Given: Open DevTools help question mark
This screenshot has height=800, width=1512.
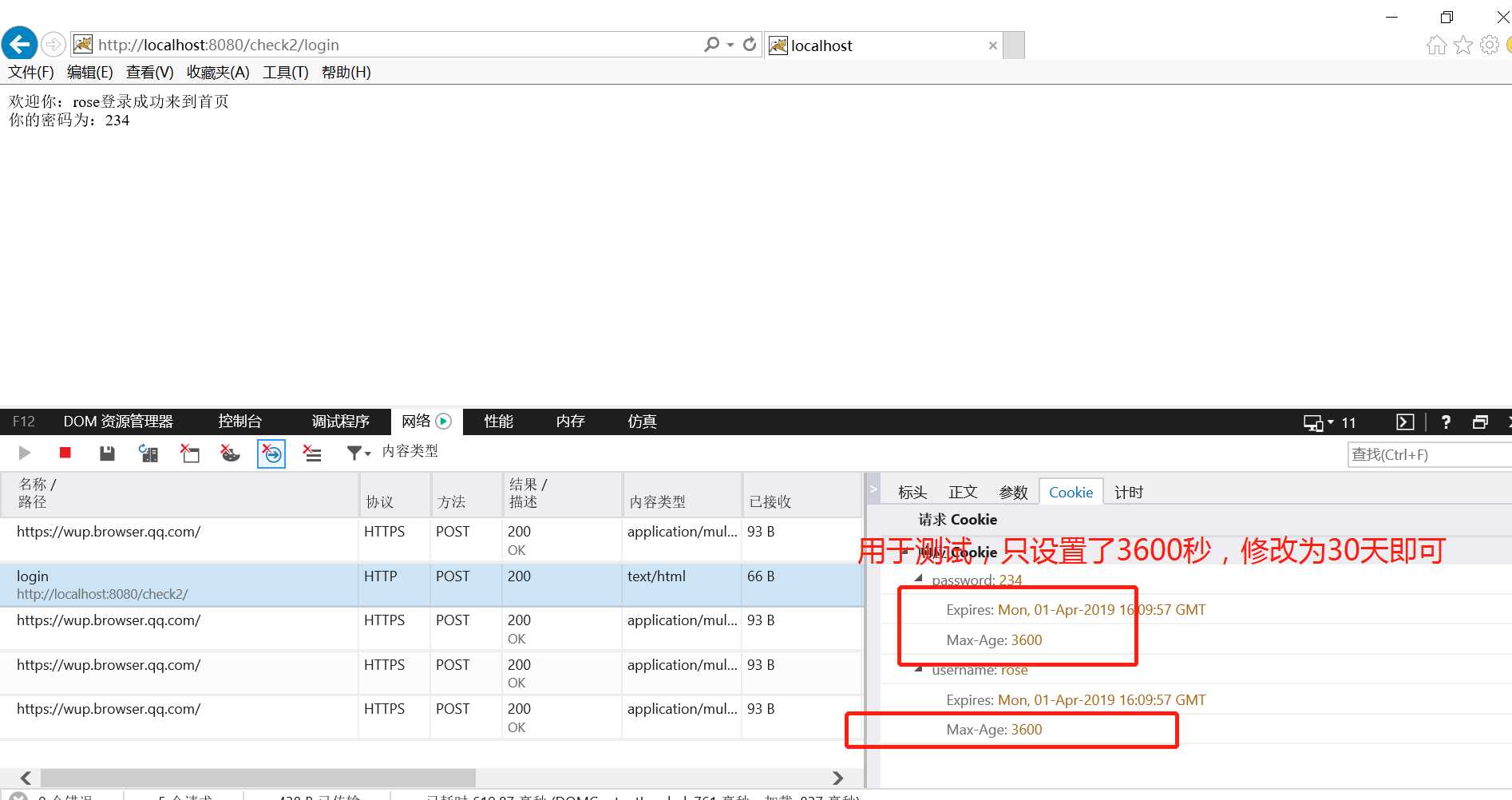Looking at the screenshot, I should pyautogui.click(x=1446, y=422).
